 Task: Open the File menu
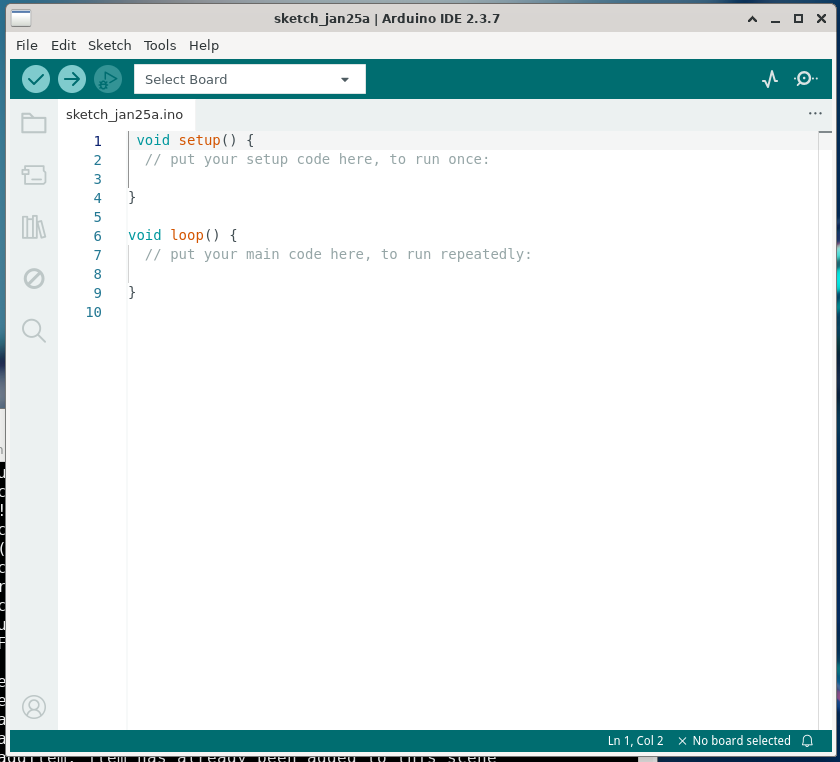[x=27, y=45]
